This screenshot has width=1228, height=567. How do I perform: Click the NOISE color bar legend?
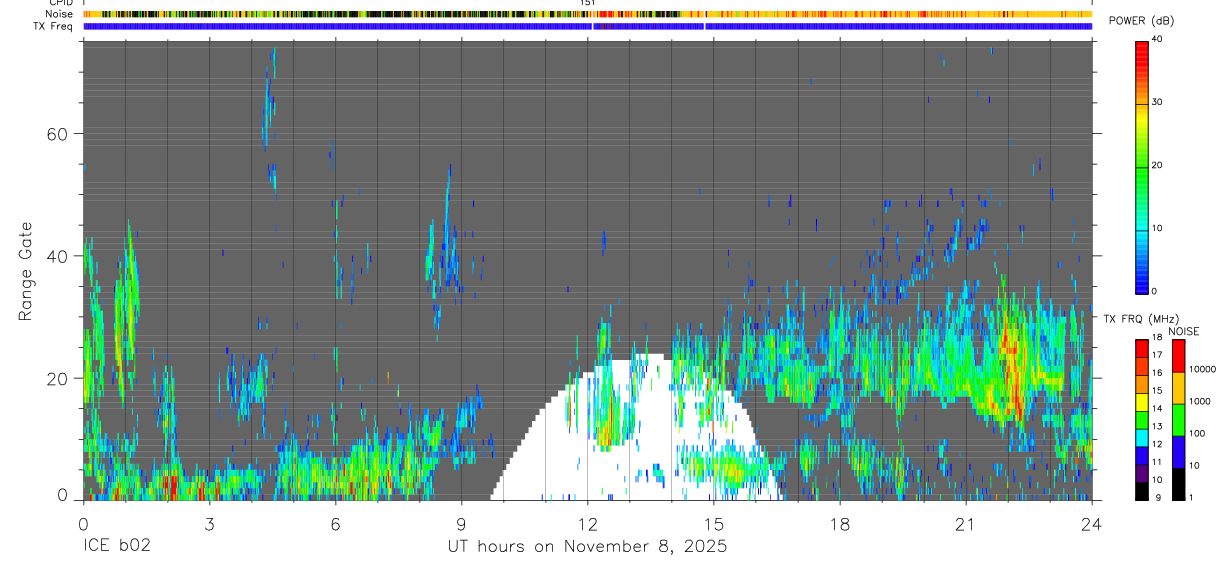pos(1178,420)
